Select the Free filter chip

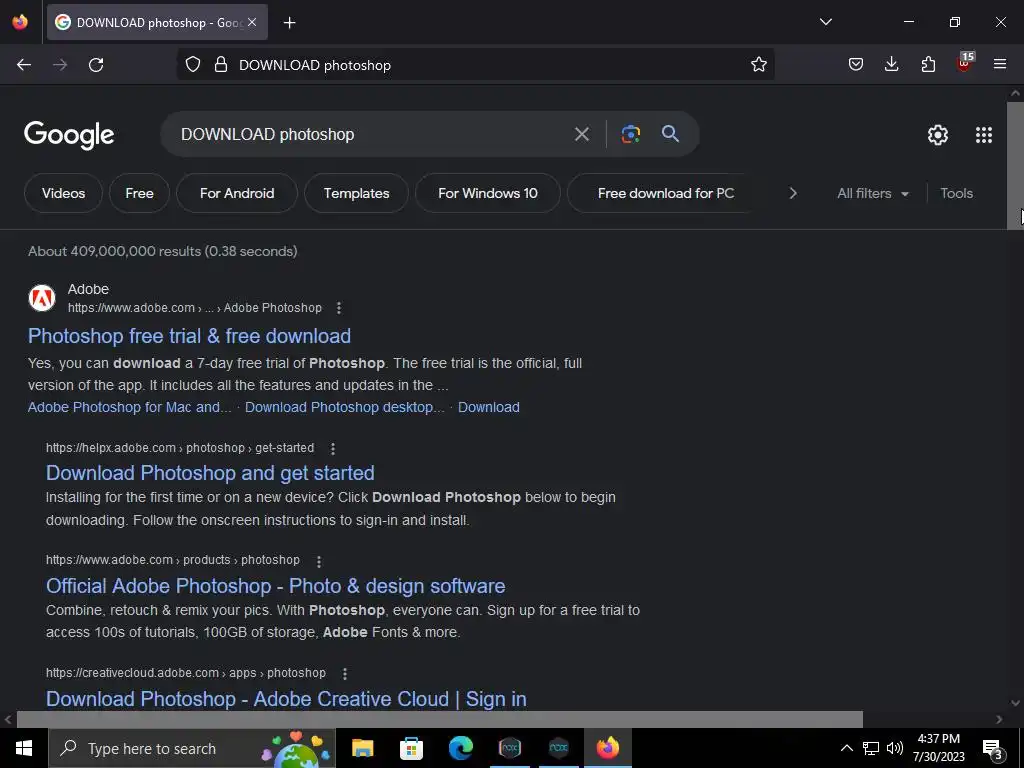(x=140, y=193)
